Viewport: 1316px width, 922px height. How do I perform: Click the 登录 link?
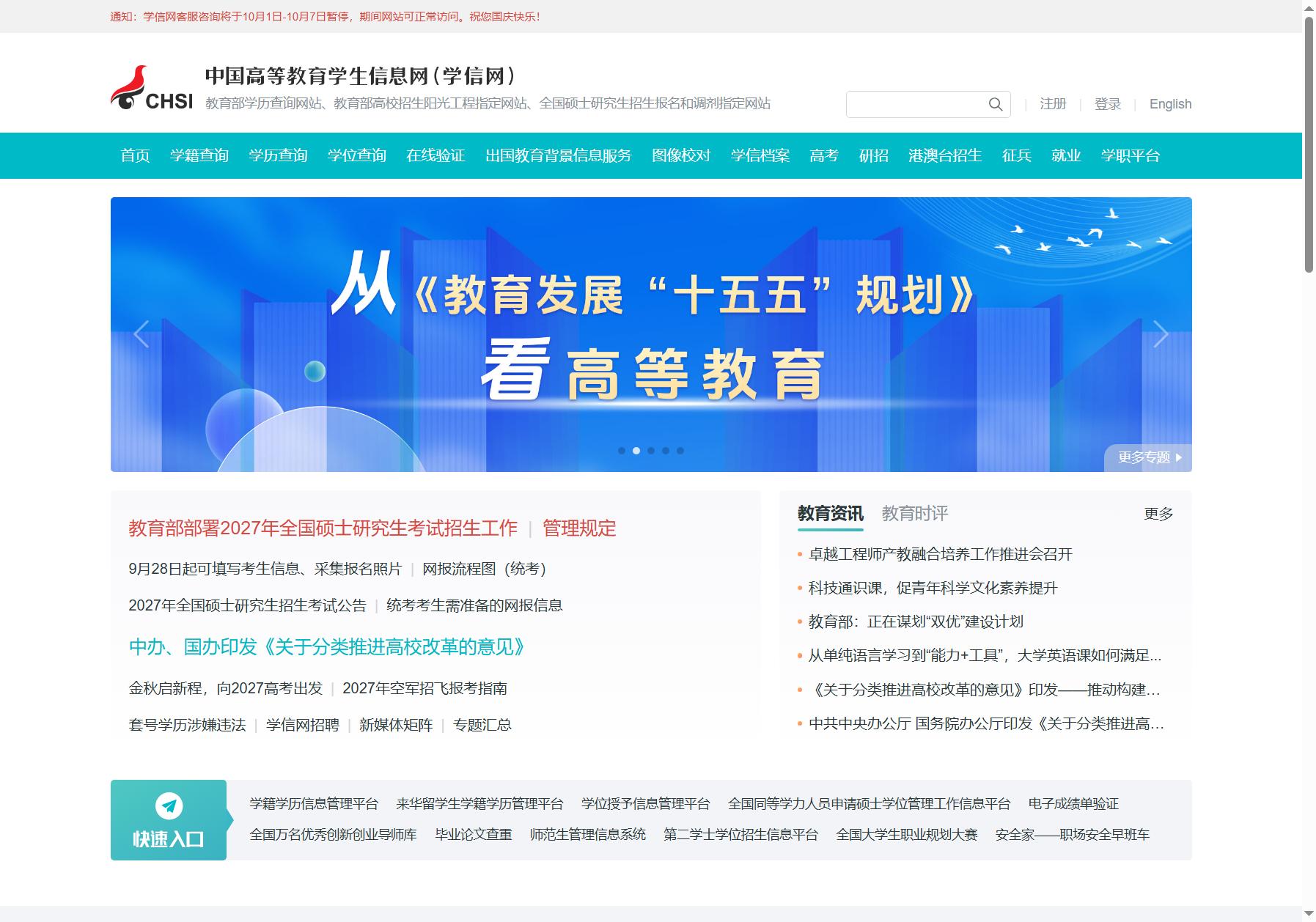pos(1108,104)
